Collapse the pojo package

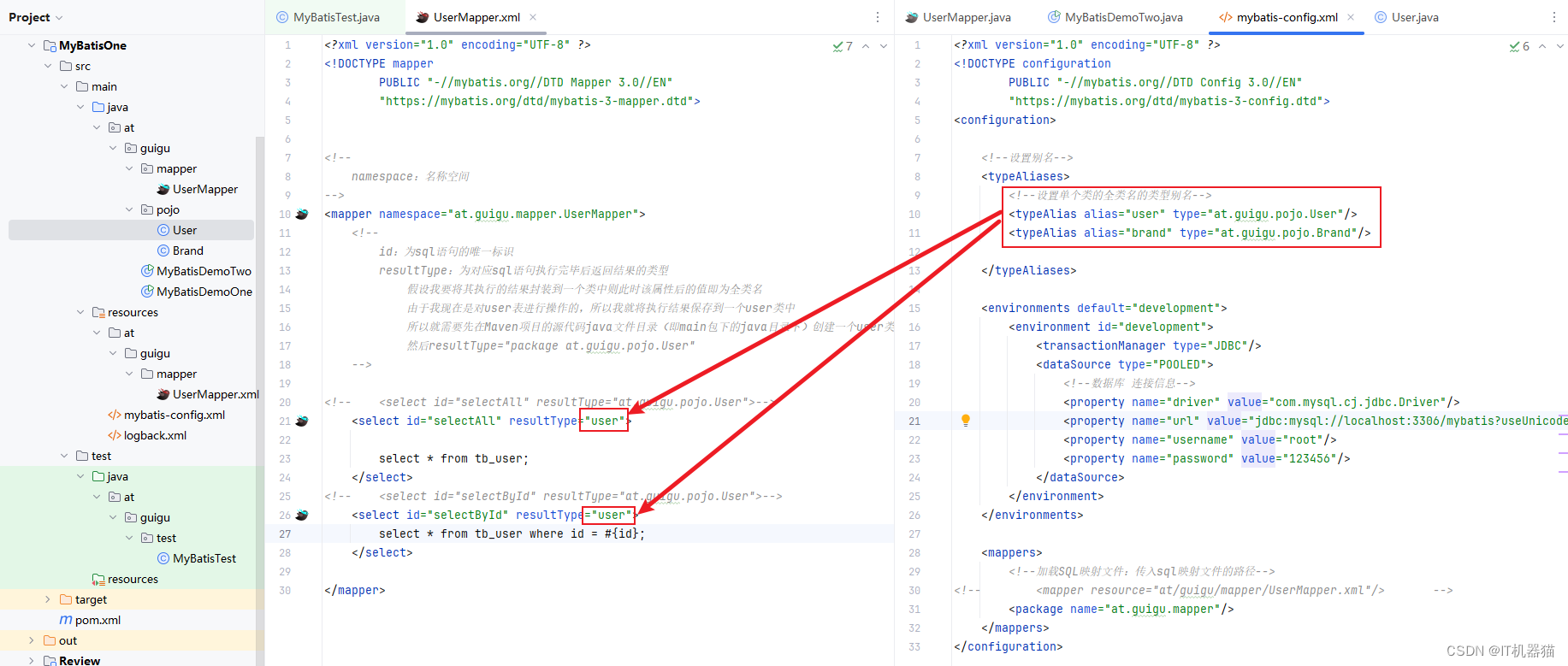click(129, 209)
